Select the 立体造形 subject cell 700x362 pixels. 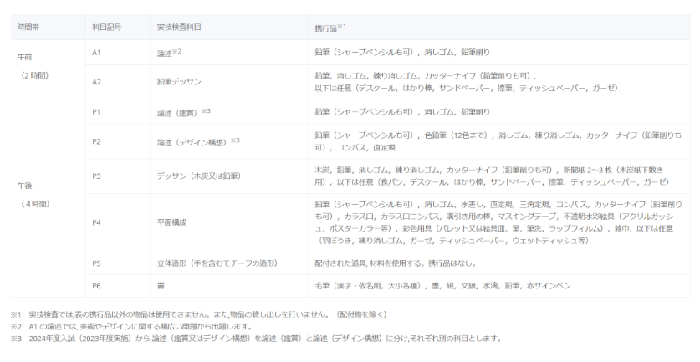(217, 264)
